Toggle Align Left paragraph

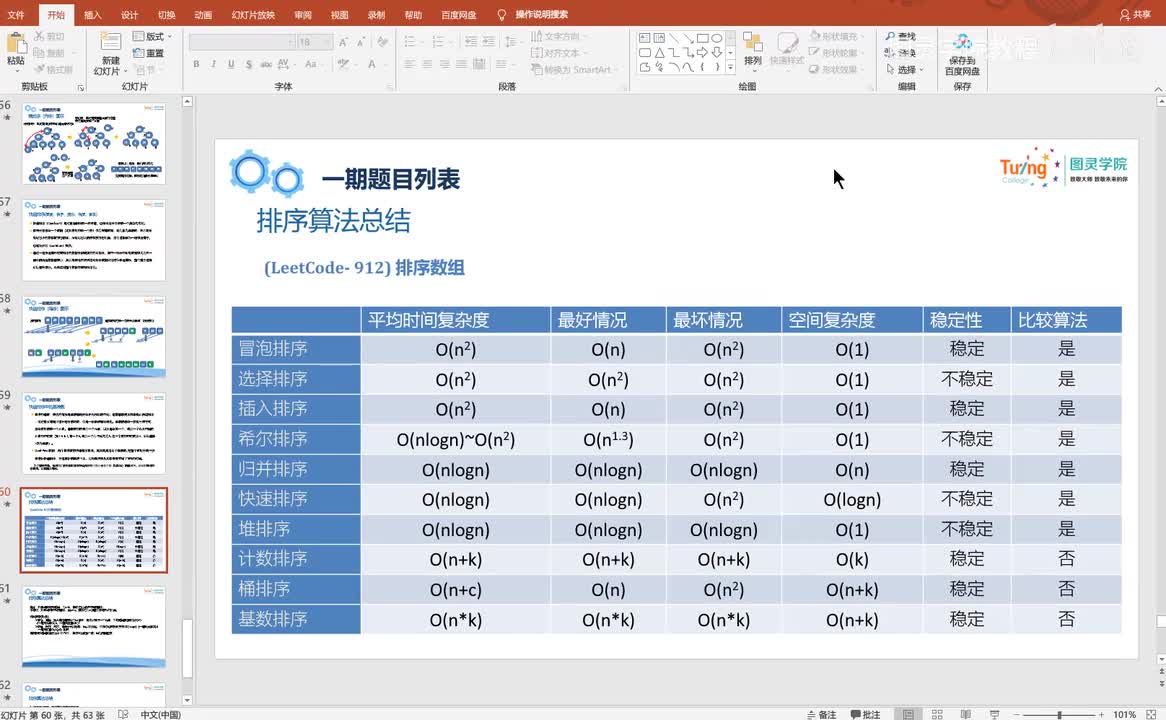(409, 64)
